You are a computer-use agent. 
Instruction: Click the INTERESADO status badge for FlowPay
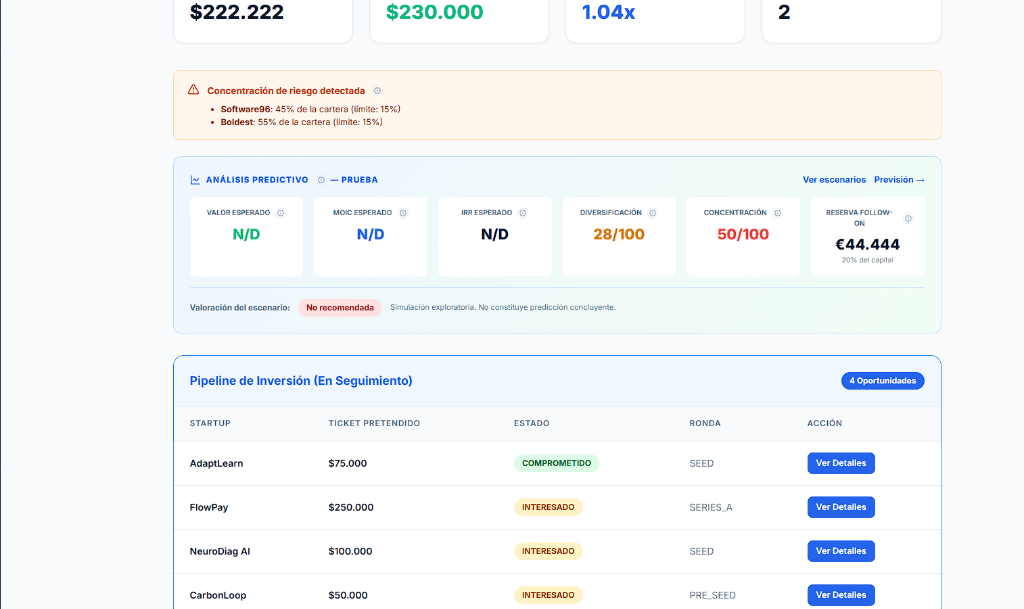548,507
